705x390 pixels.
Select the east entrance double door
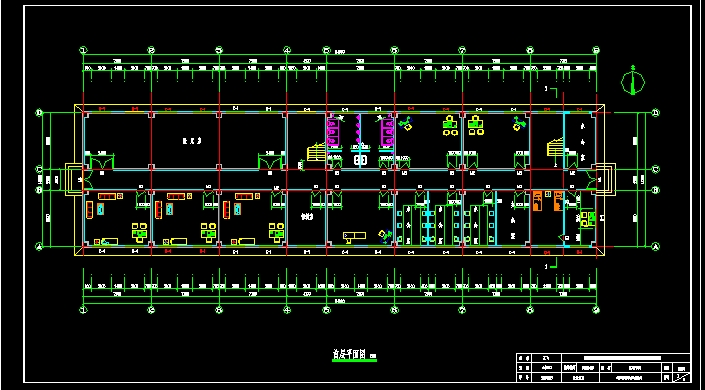tap(592, 180)
